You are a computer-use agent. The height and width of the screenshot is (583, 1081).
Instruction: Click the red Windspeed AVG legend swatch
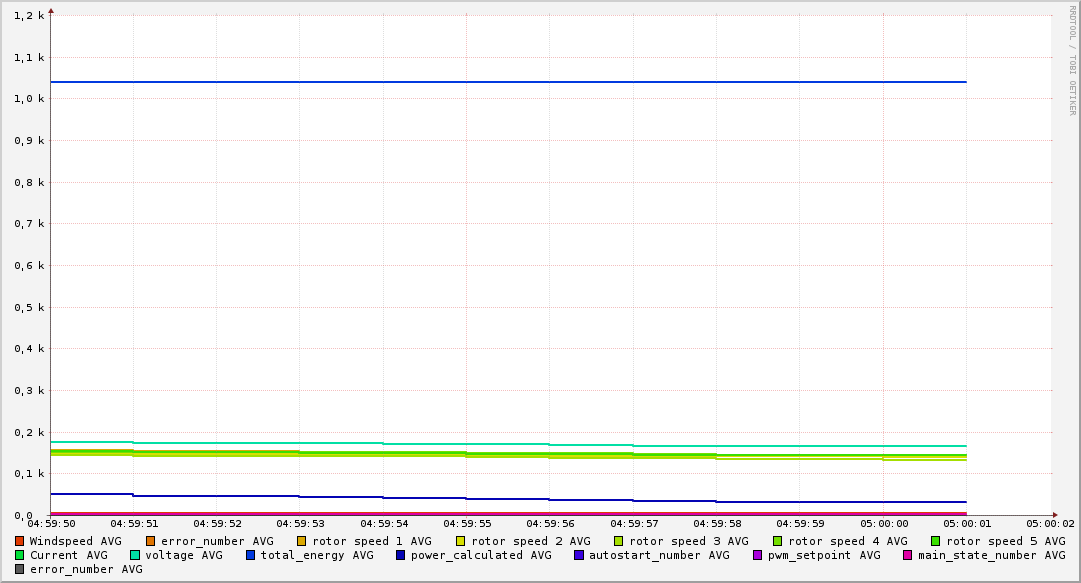point(19,542)
